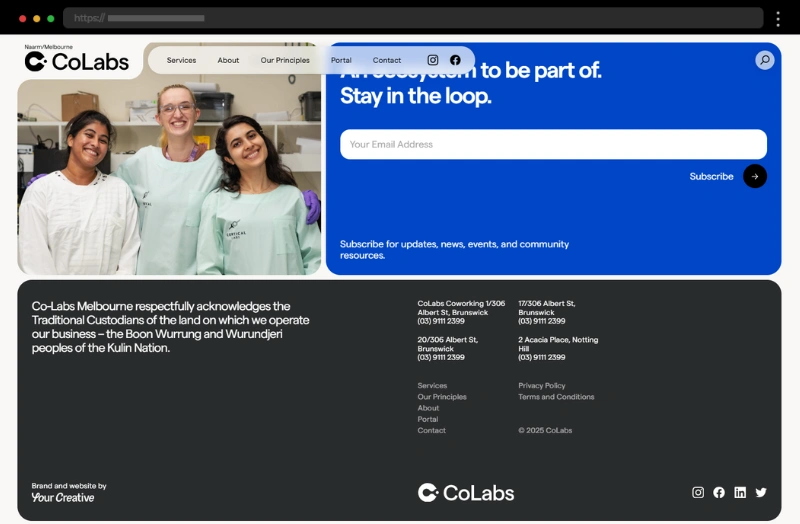This screenshot has height=524, width=800.
Task: Select About in top navigation
Action: pyautogui.click(x=228, y=60)
